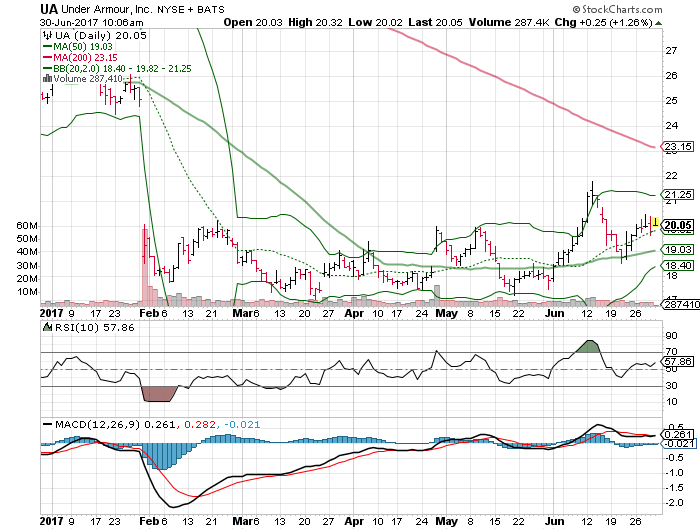Click the 19.03 MA(50) price label
This screenshot has height=530, width=700.
click(x=678, y=250)
